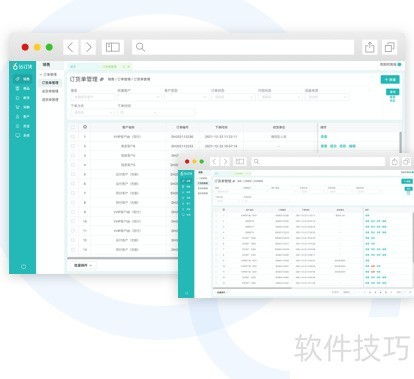Open fourth filter dropdown in back window's top filter row
414x379 pixels.
[x=233, y=97]
